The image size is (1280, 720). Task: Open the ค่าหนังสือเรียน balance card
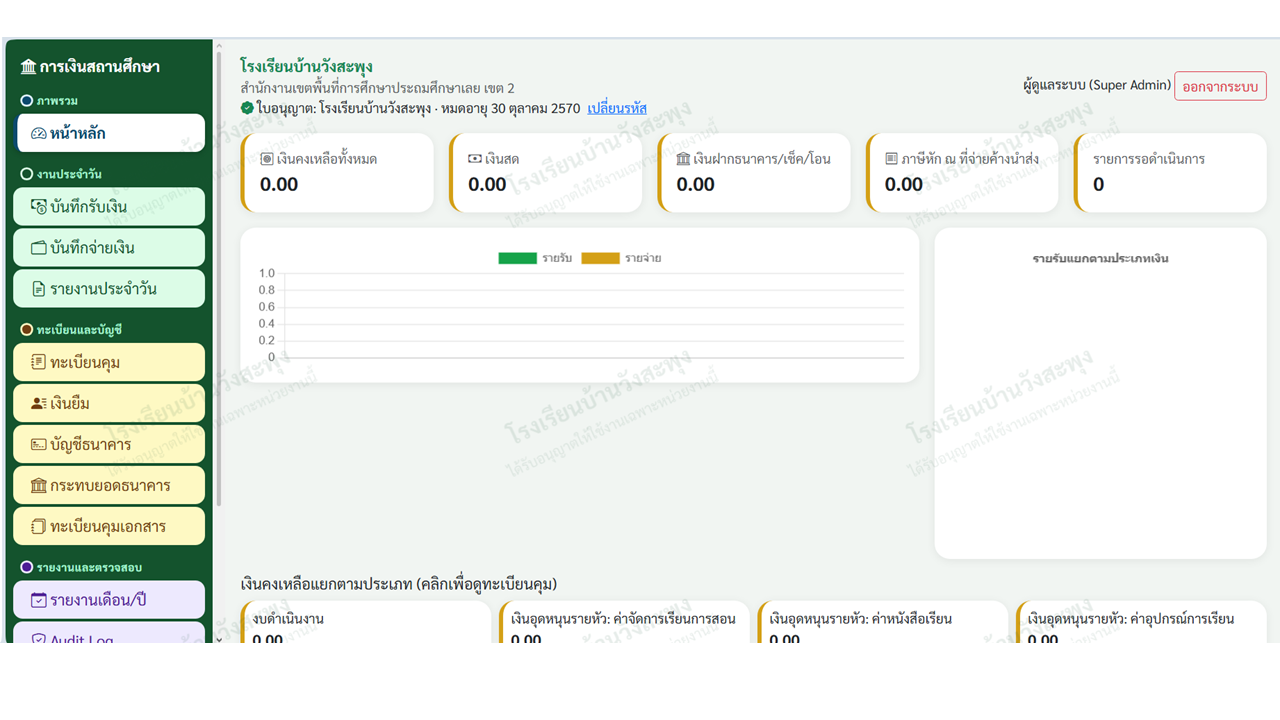883,623
